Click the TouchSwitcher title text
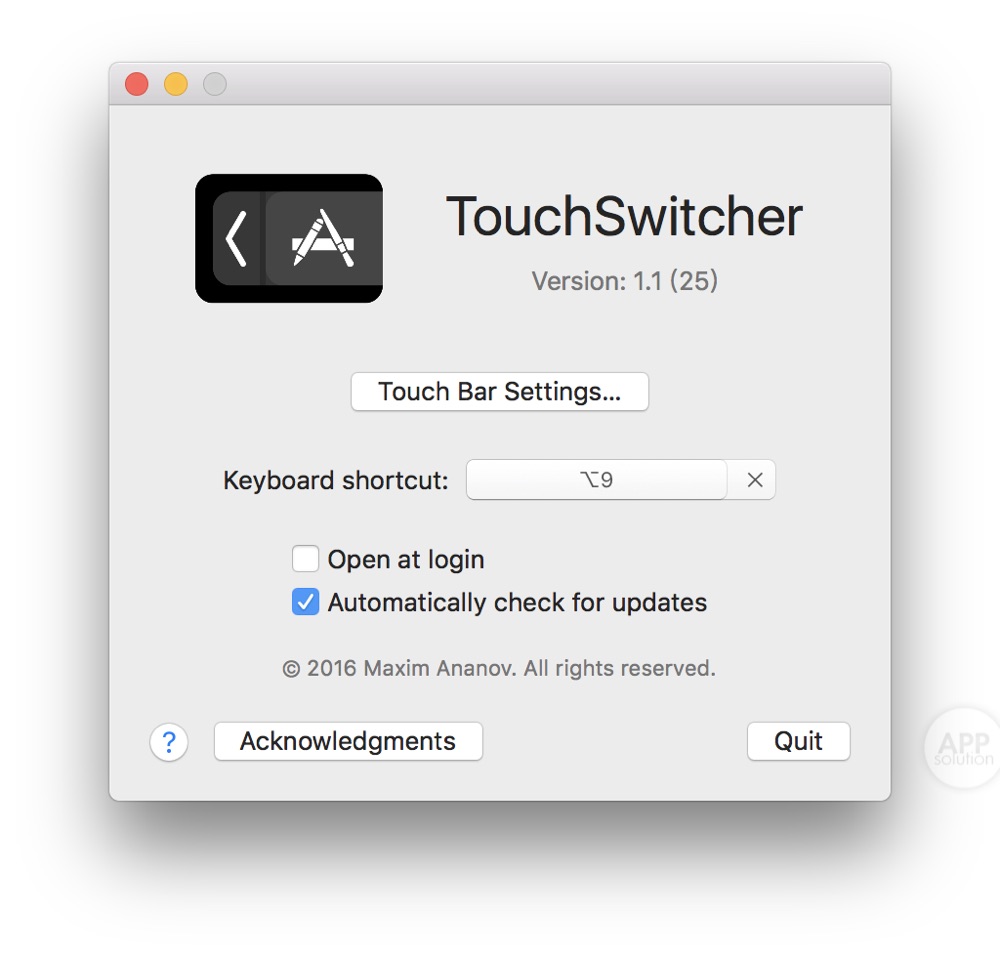The width and height of the screenshot is (1000, 957). click(x=624, y=216)
